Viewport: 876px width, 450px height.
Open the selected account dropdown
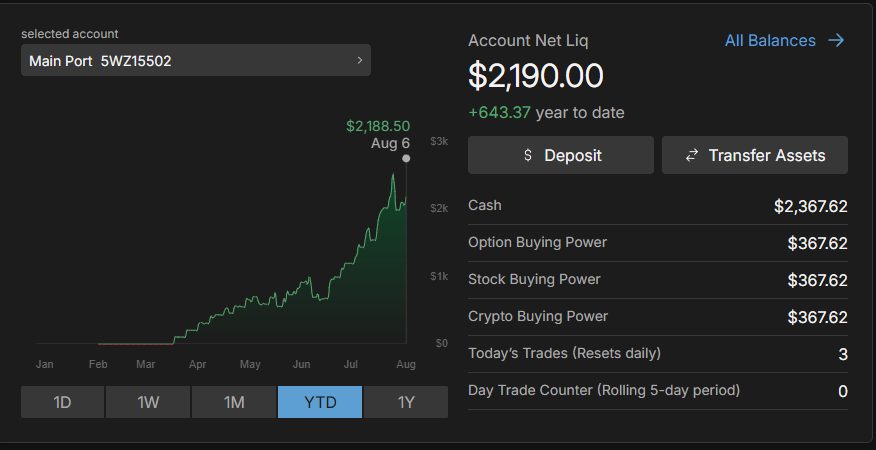[x=196, y=61]
